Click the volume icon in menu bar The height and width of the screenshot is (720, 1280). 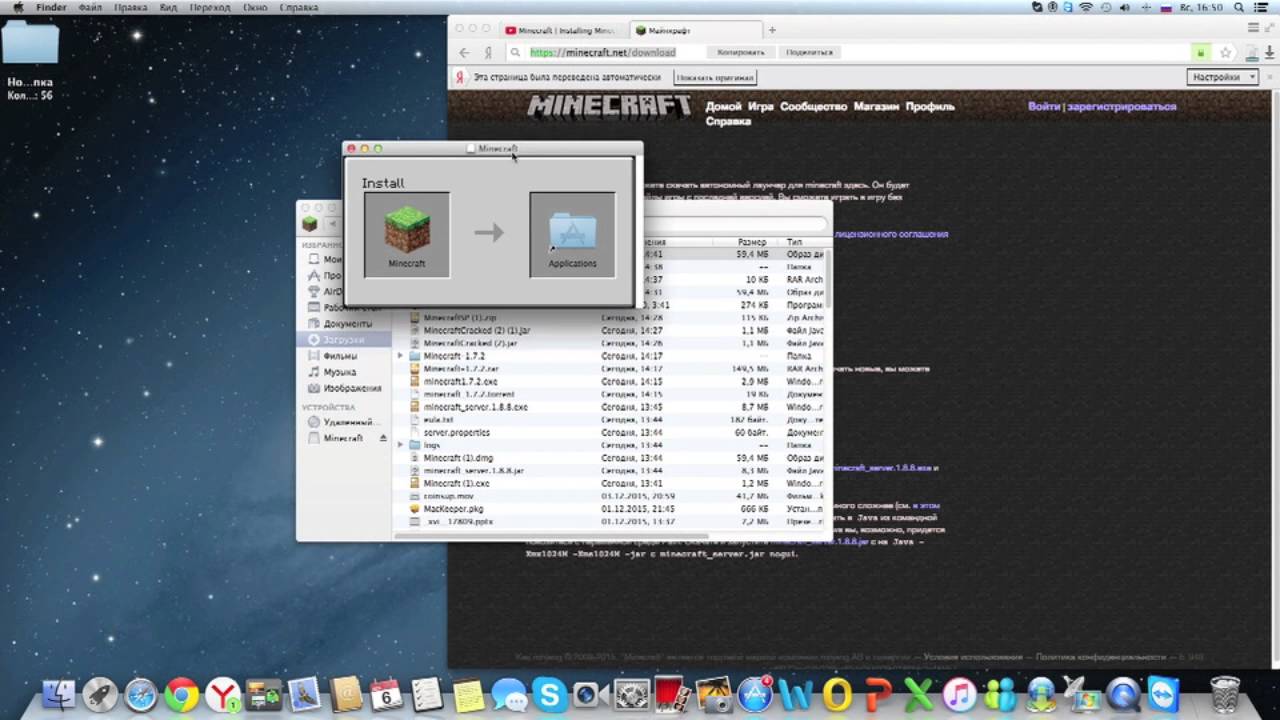(1125, 7)
